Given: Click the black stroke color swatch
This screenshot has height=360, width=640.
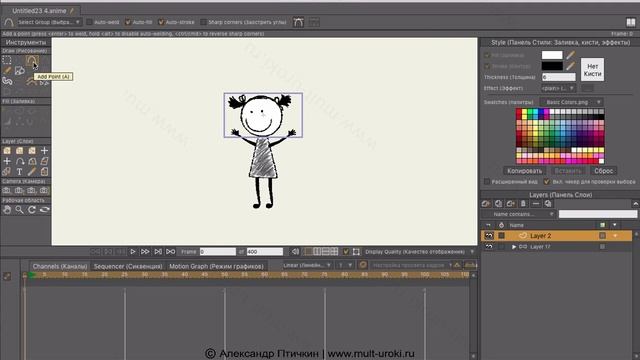Looking at the screenshot, I should [x=552, y=66].
